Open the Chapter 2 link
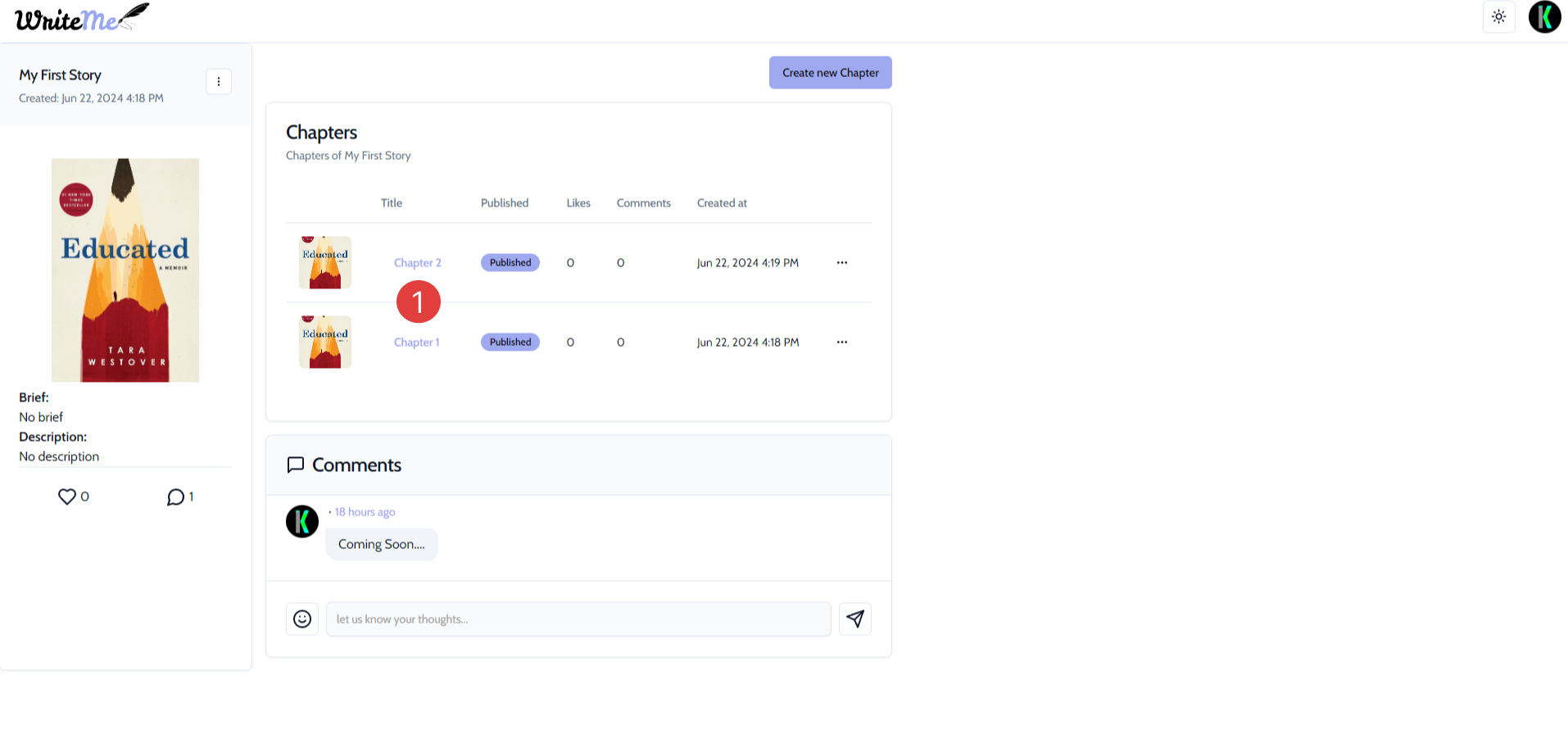The image size is (1568, 739). click(417, 263)
